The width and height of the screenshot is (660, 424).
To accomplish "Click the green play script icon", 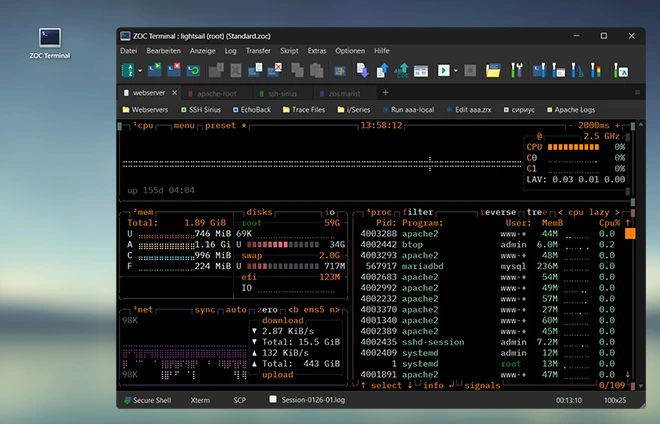I will pos(445,71).
